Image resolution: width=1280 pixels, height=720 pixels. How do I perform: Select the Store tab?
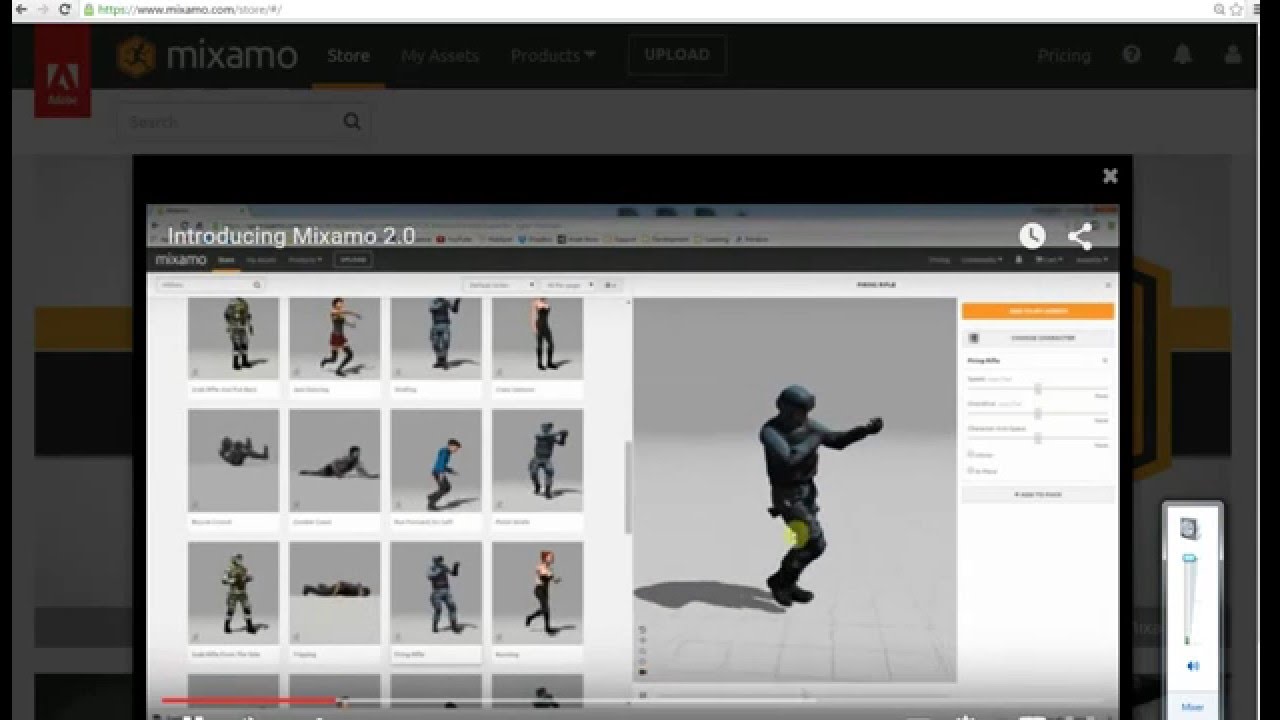[348, 56]
